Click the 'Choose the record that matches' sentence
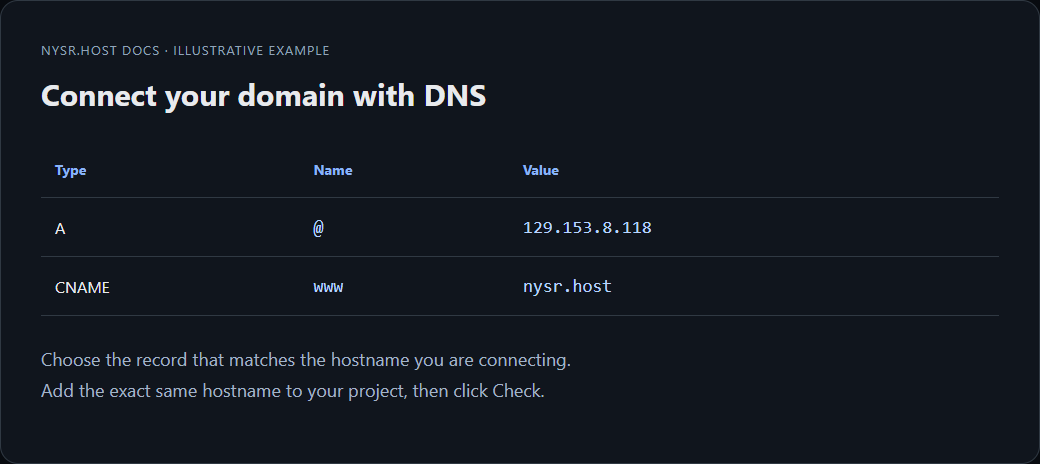Image resolution: width=1040 pixels, height=464 pixels. (x=306, y=360)
